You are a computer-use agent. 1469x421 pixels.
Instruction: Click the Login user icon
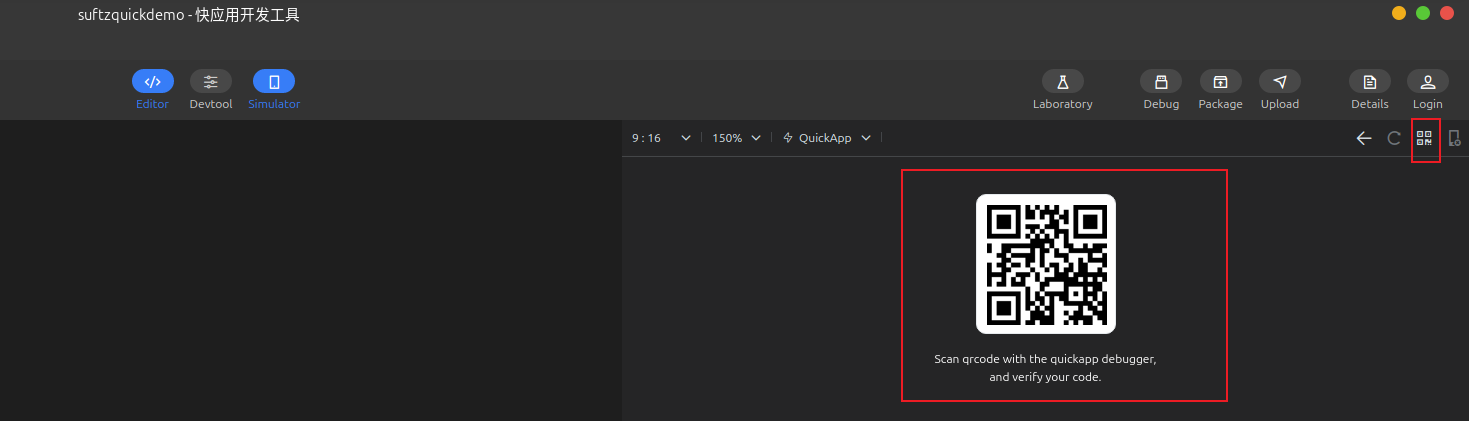coord(1427,82)
